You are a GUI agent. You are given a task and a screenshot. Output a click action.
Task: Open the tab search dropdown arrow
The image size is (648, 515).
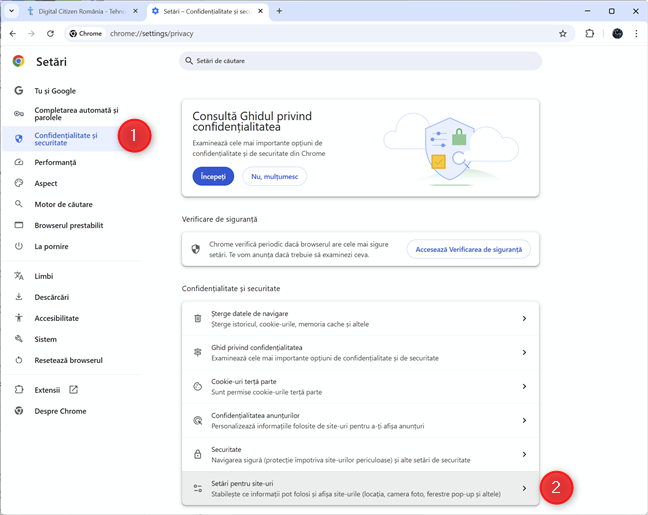(11, 10)
